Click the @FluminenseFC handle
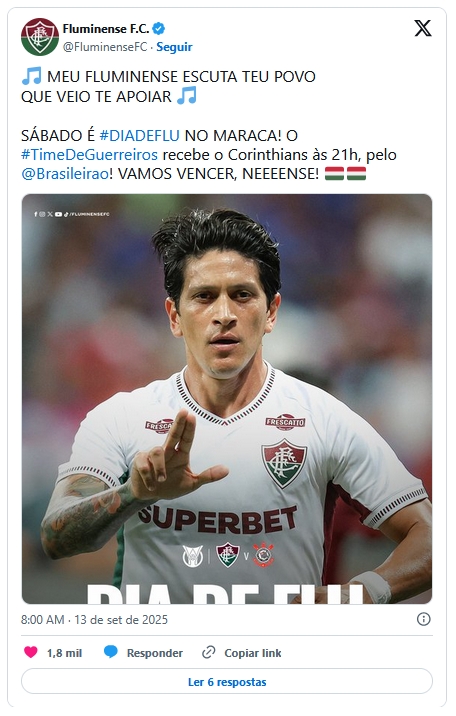This screenshot has width=456, height=716. click(105, 47)
